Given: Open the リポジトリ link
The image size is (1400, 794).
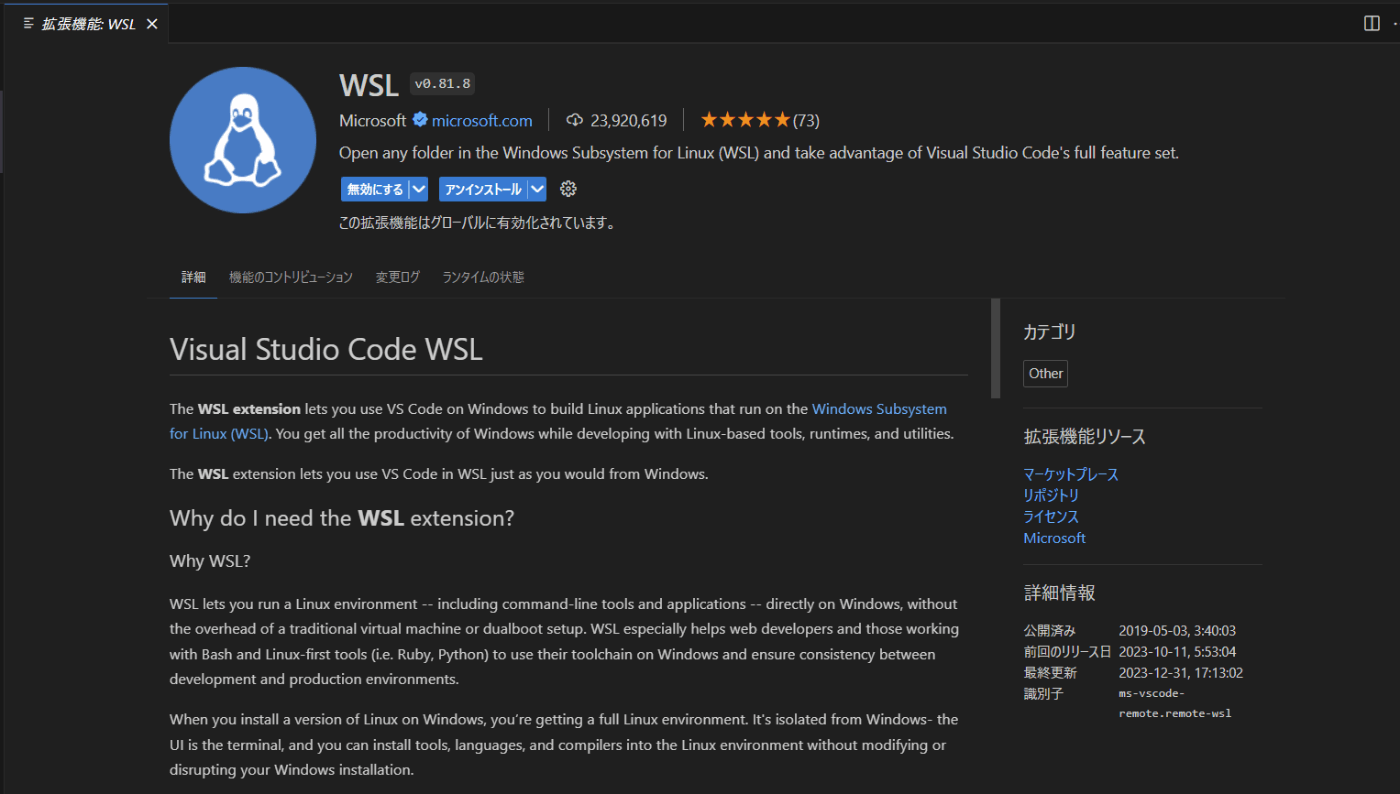Looking at the screenshot, I should (x=1051, y=495).
